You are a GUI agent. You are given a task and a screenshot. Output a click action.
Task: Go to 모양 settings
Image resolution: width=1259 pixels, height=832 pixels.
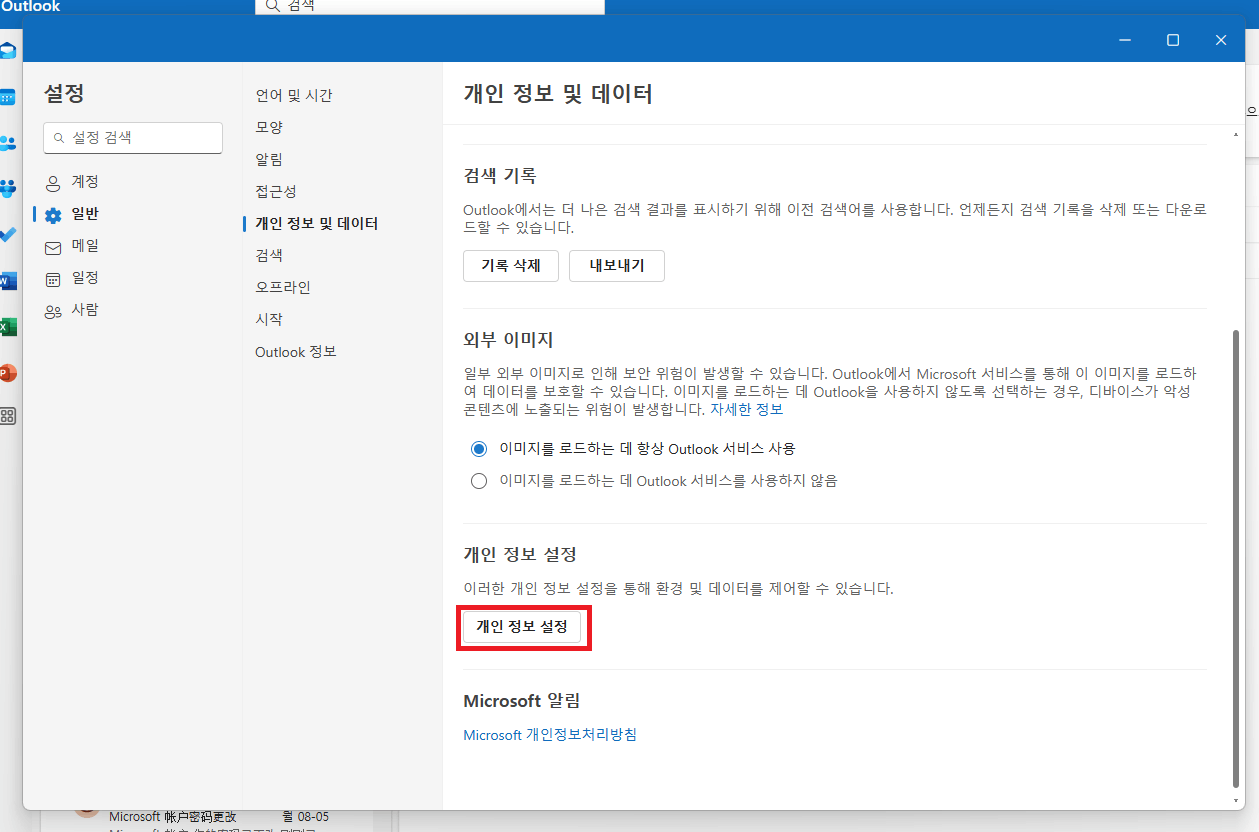pyautogui.click(x=269, y=127)
